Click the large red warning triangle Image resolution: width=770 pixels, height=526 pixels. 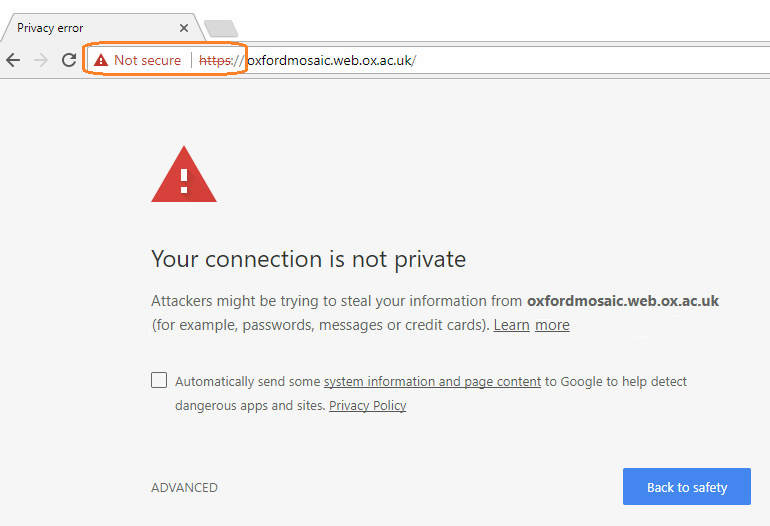[x=184, y=175]
